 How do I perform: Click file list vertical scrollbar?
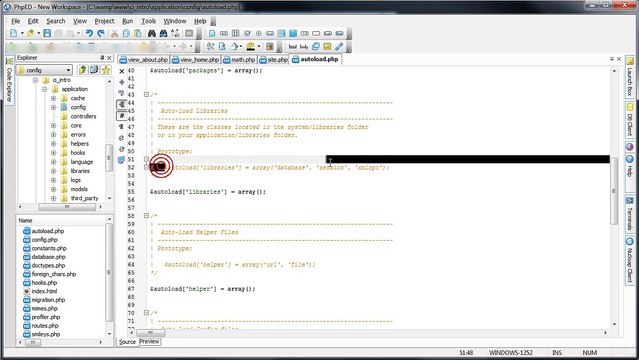point(109,272)
